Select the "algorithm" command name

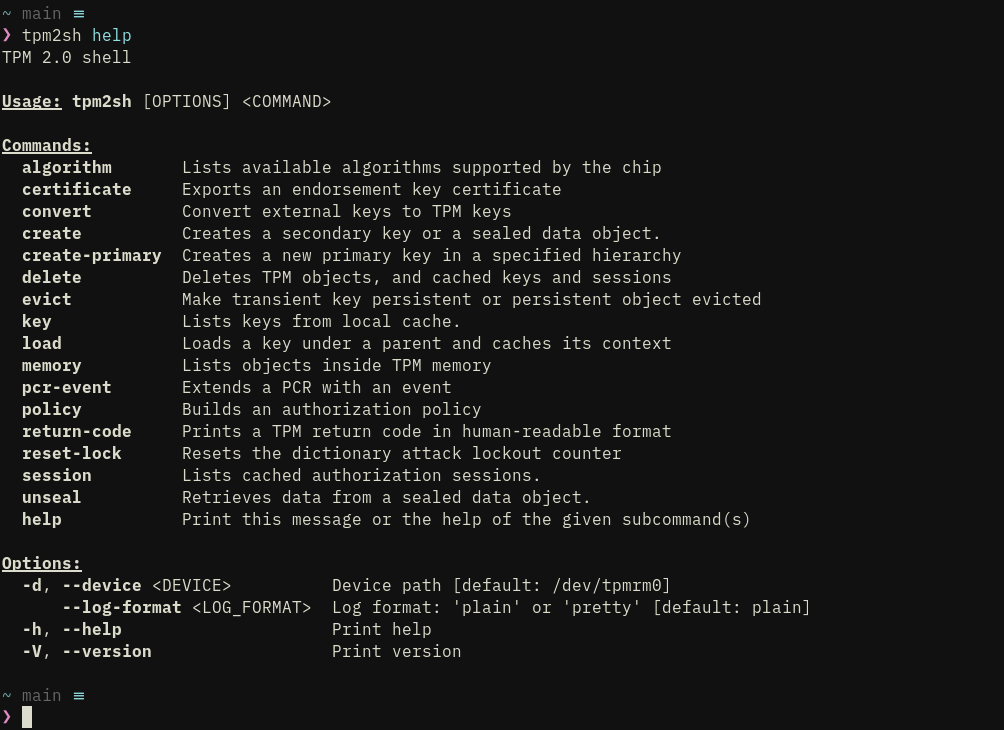pyautogui.click(x=67, y=167)
